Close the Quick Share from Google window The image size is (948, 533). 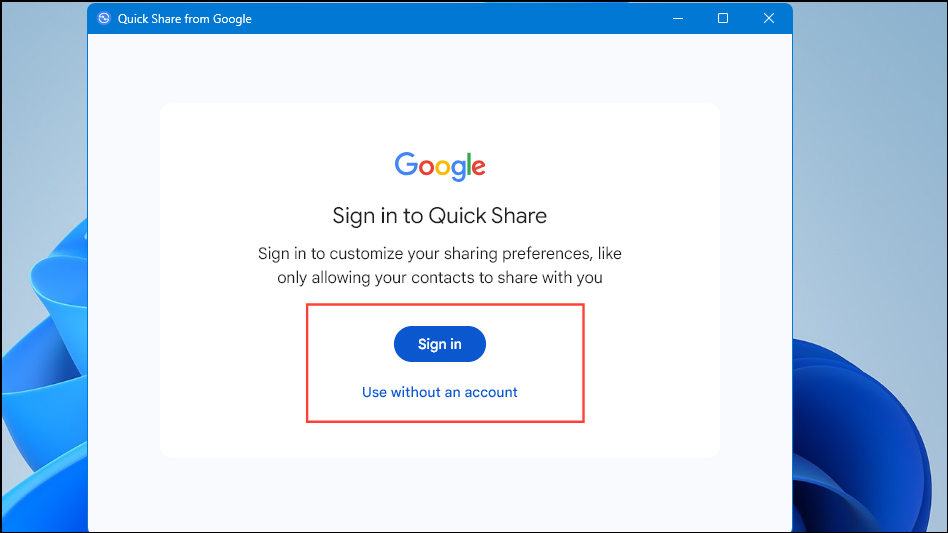768,18
